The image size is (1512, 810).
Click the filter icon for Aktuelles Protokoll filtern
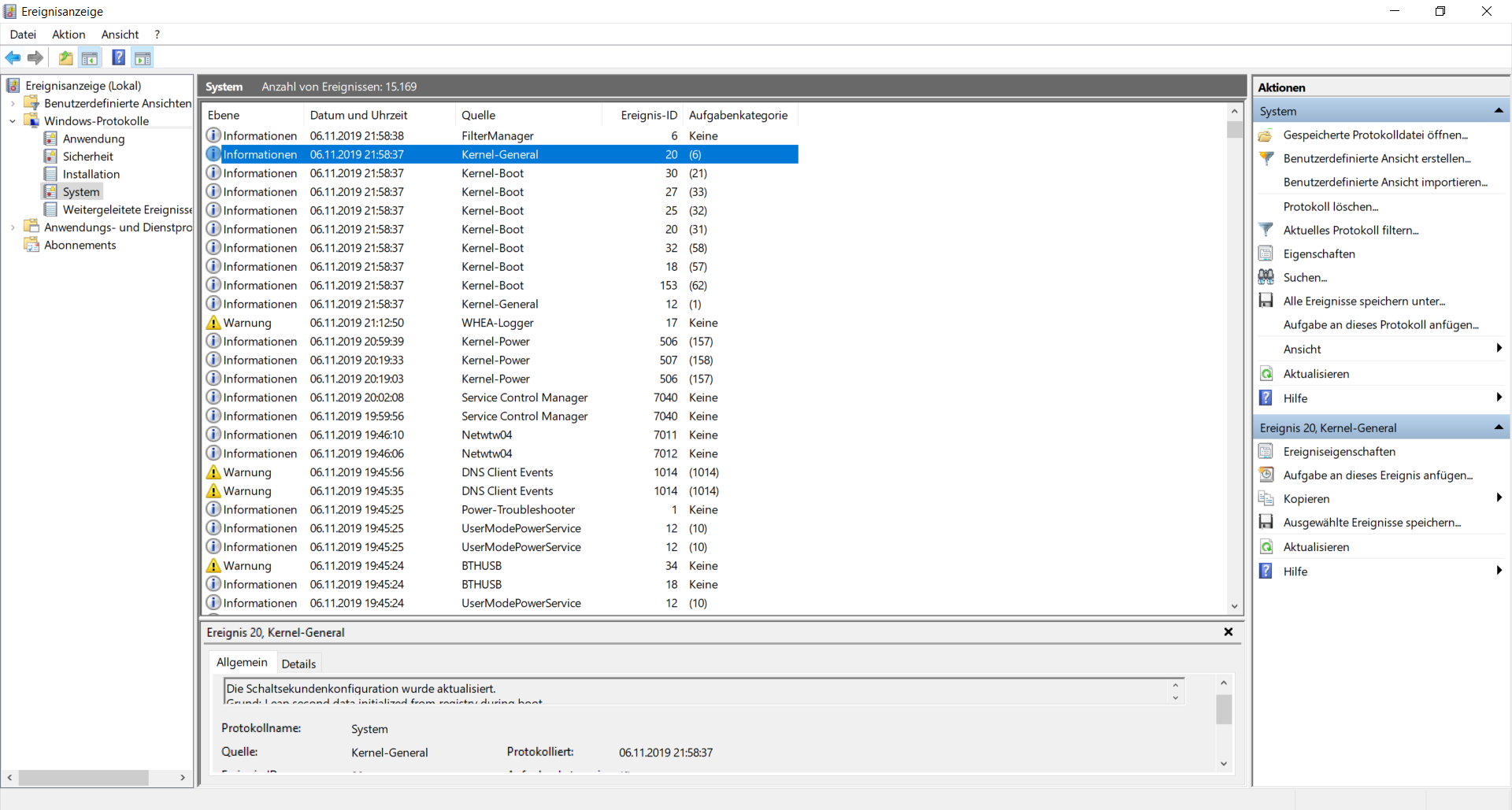(1266, 230)
